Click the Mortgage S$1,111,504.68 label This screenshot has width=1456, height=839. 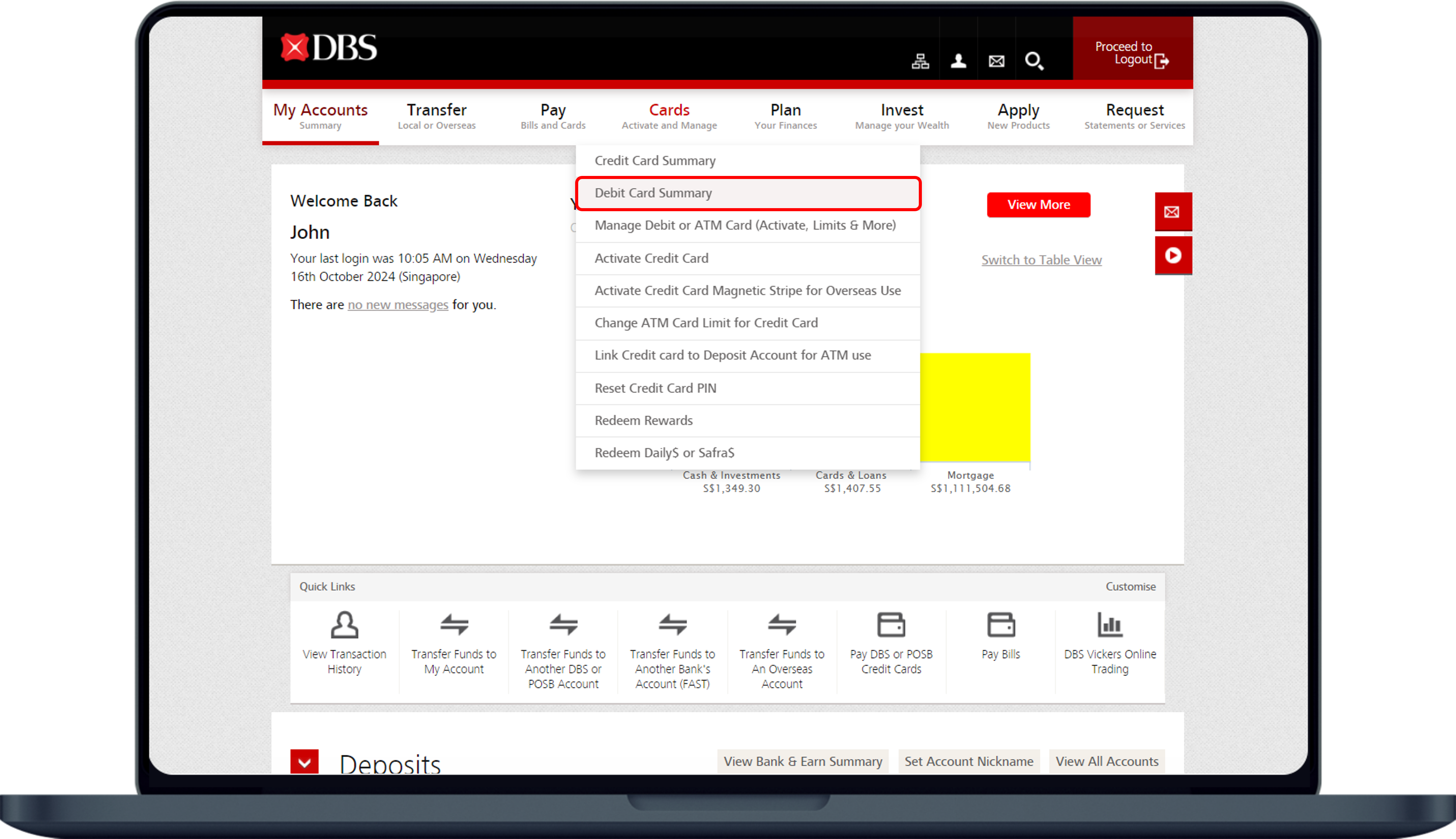970,482
